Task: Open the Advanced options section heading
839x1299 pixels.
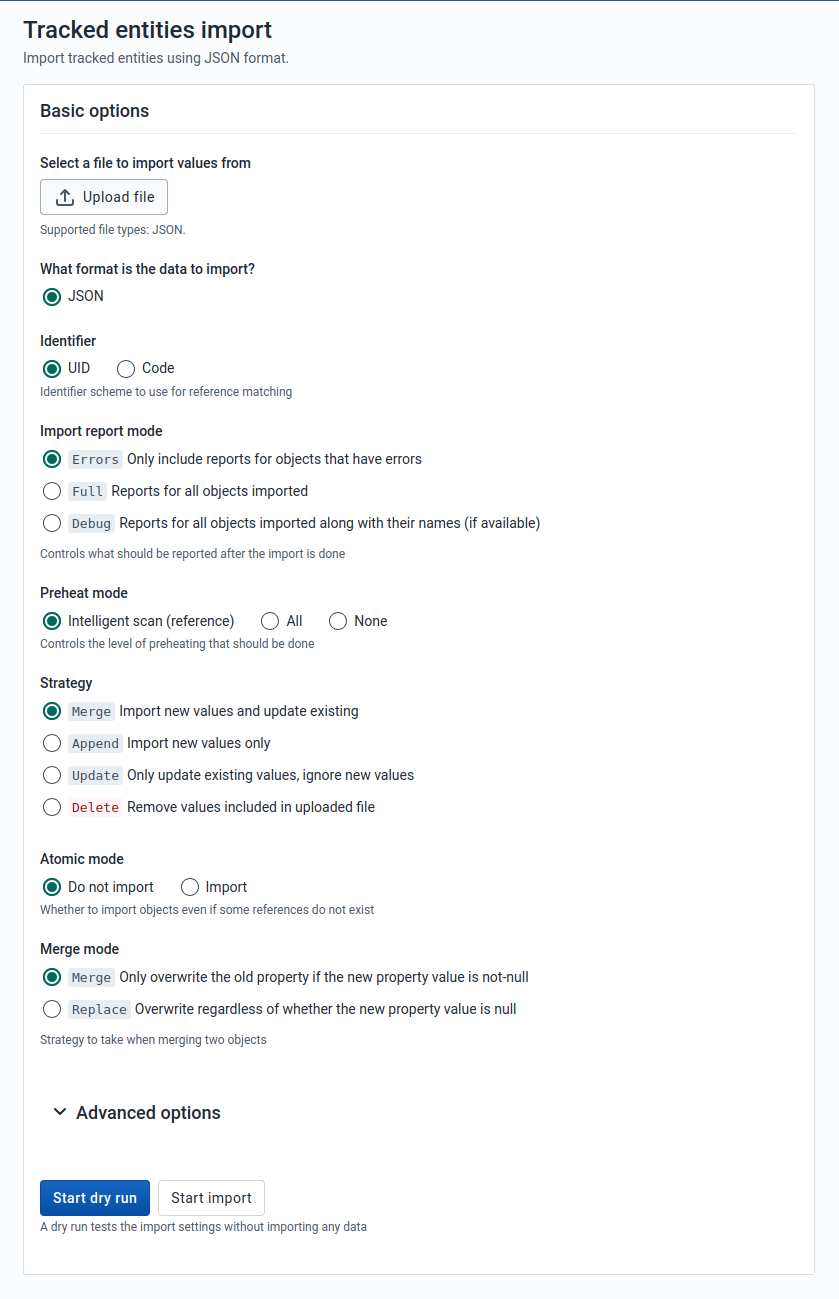Action: tap(148, 1113)
